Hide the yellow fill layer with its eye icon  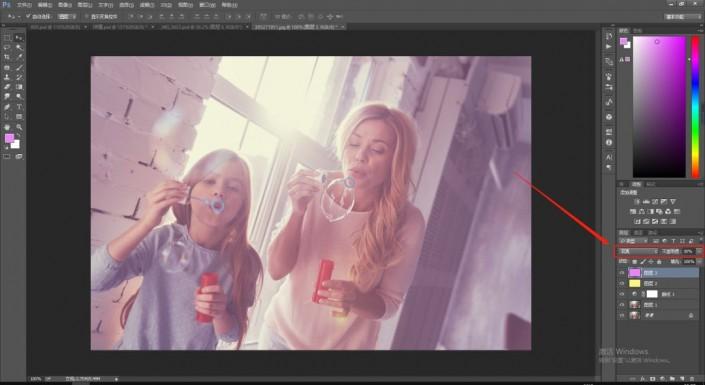pyautogui.click(x=622, y=283)
